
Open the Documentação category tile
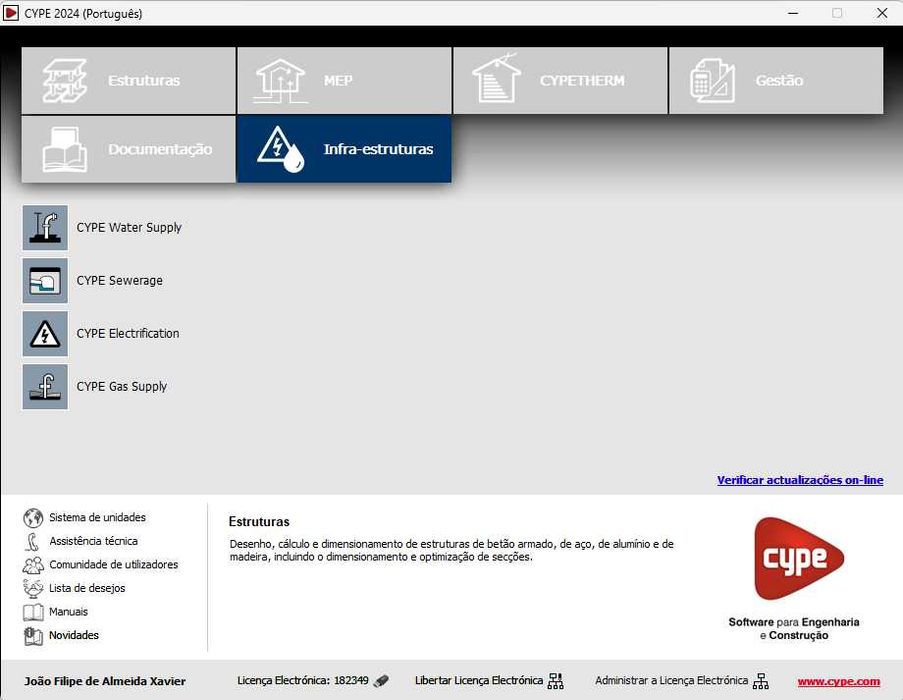coord(128,149)
